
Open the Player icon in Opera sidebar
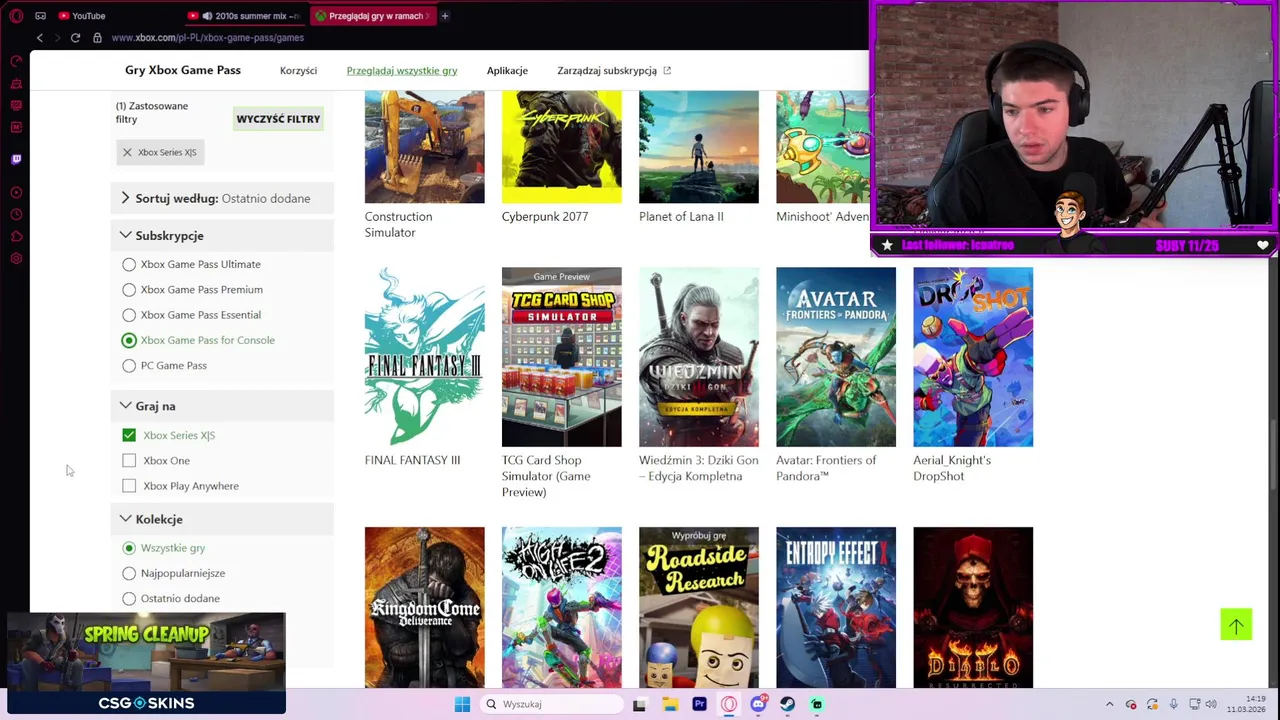(x=16, y=192)
